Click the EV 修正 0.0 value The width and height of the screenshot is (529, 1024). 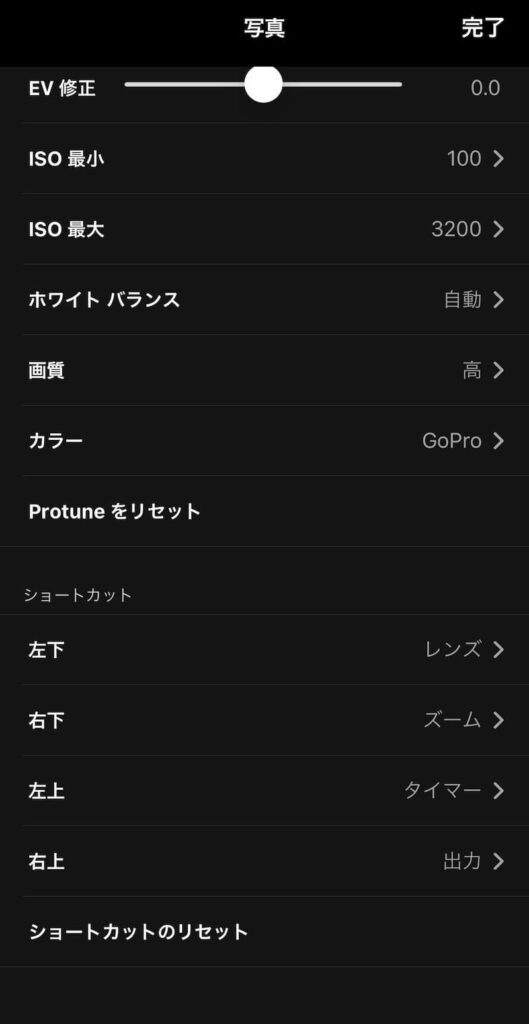pyautogui.click(x=485, y=88)
